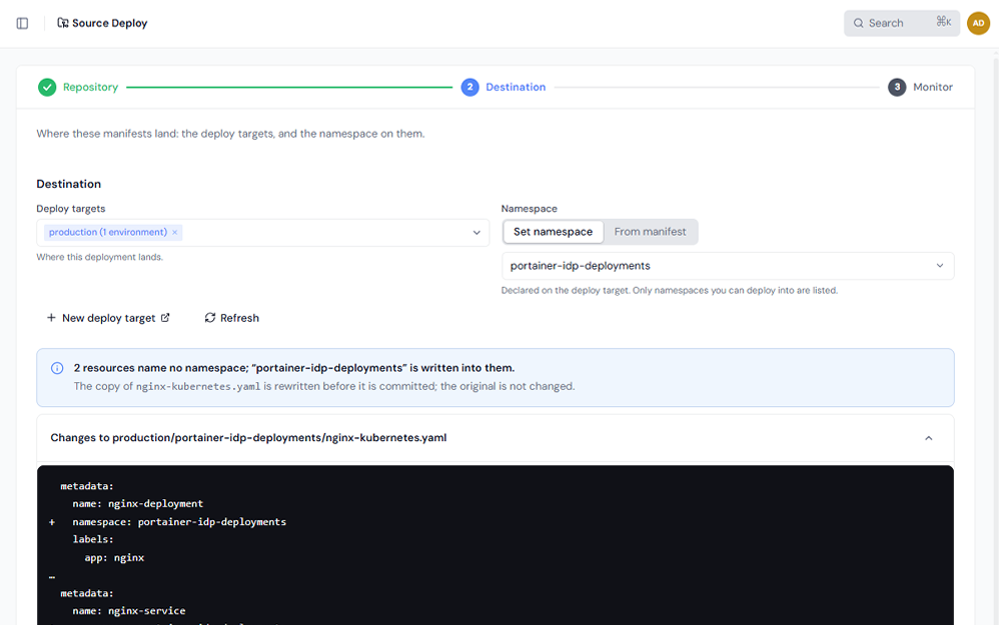Click the Destination section heading
Viewport: 1000px width, 625px height.
click(x=68, y=184)
